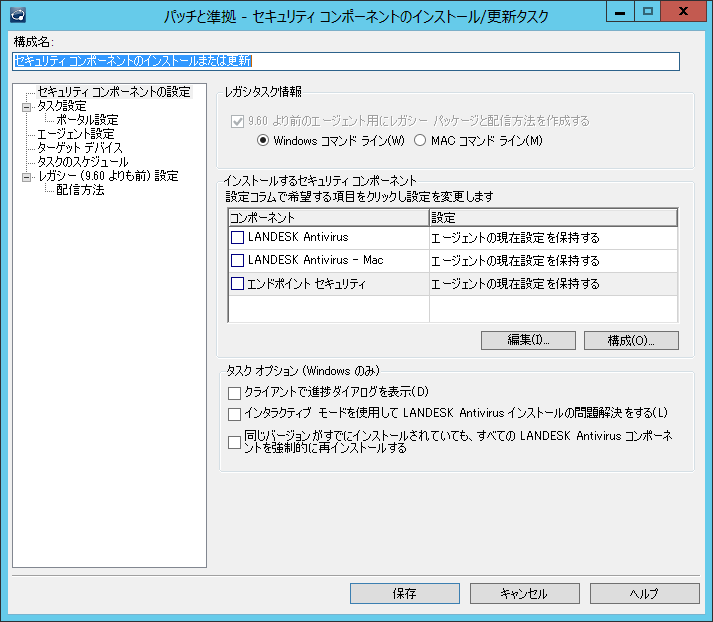Select セキュリティ コンポーネントの設定 tree item
The image size is (713, 622).
tap(114, 92)
